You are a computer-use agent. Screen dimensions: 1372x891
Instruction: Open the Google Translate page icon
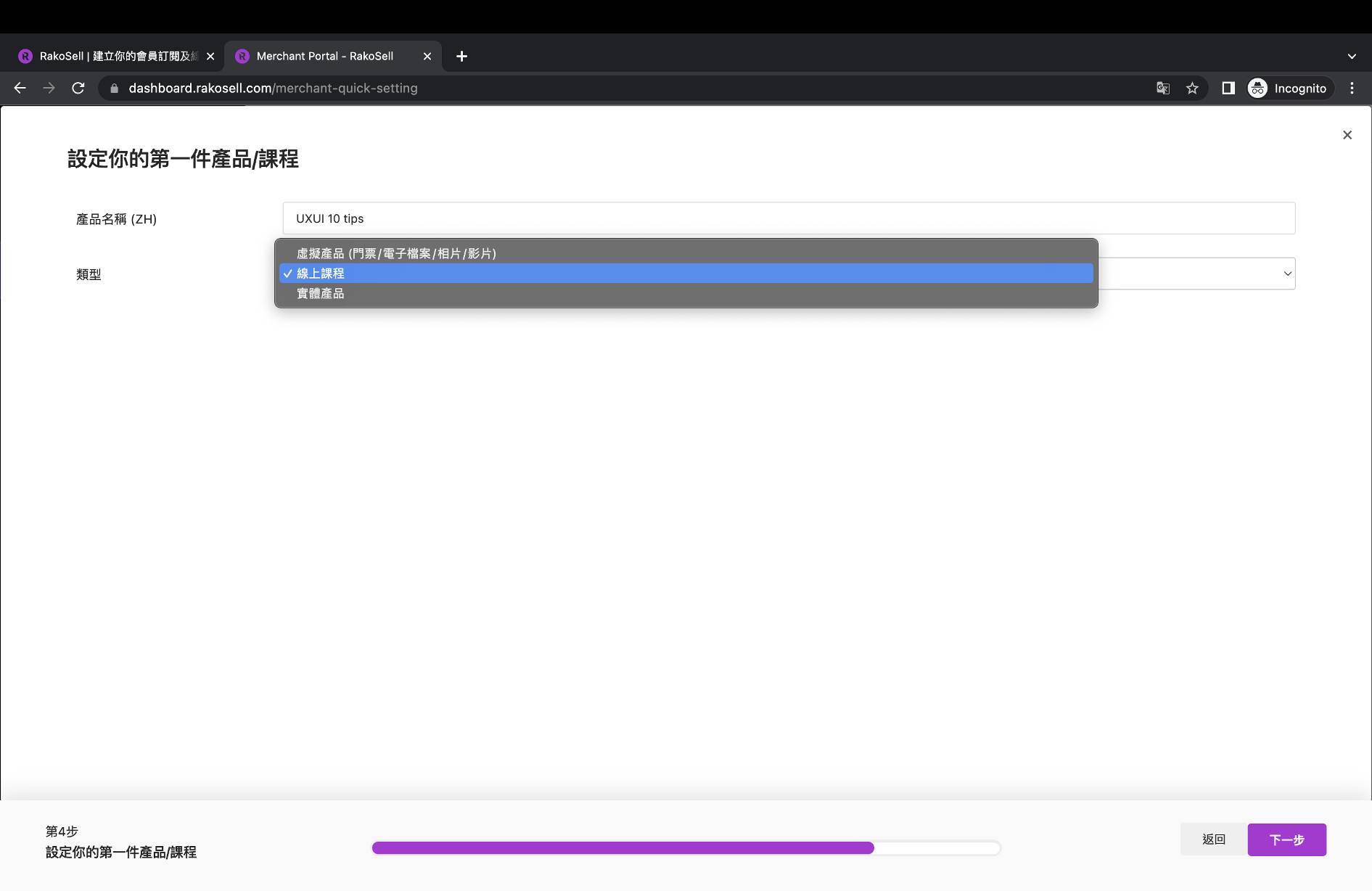coord(1163,88)
